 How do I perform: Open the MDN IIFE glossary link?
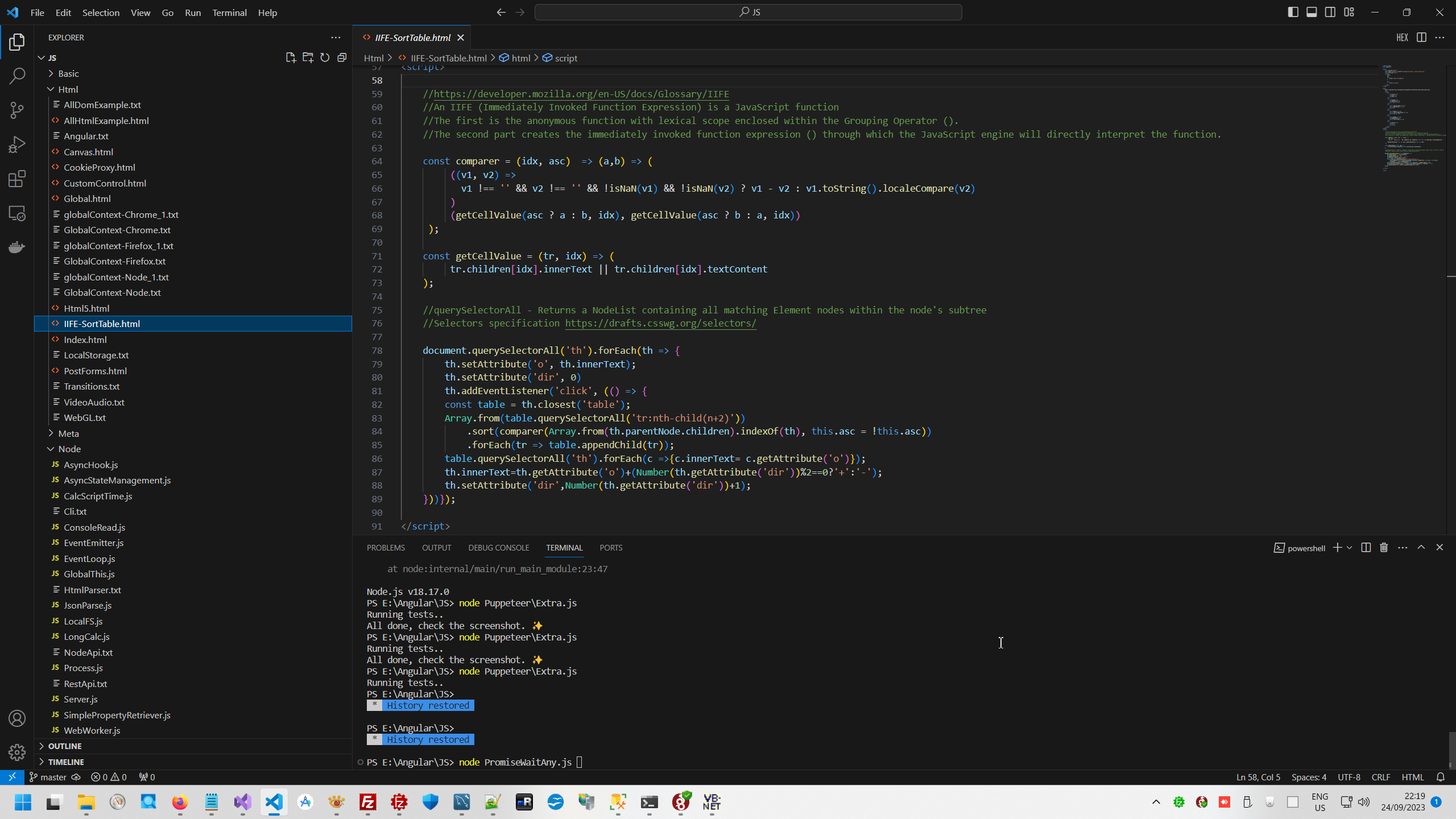click(581, 94)
